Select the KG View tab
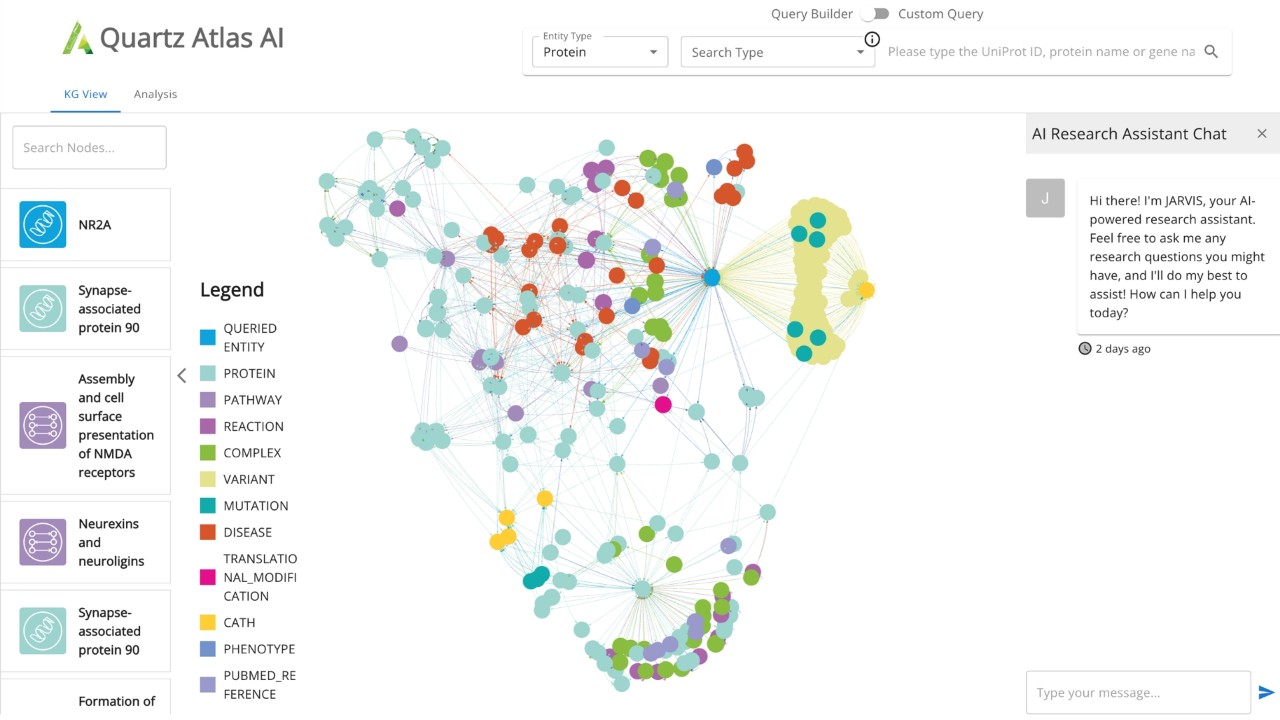 pos(85,93)
